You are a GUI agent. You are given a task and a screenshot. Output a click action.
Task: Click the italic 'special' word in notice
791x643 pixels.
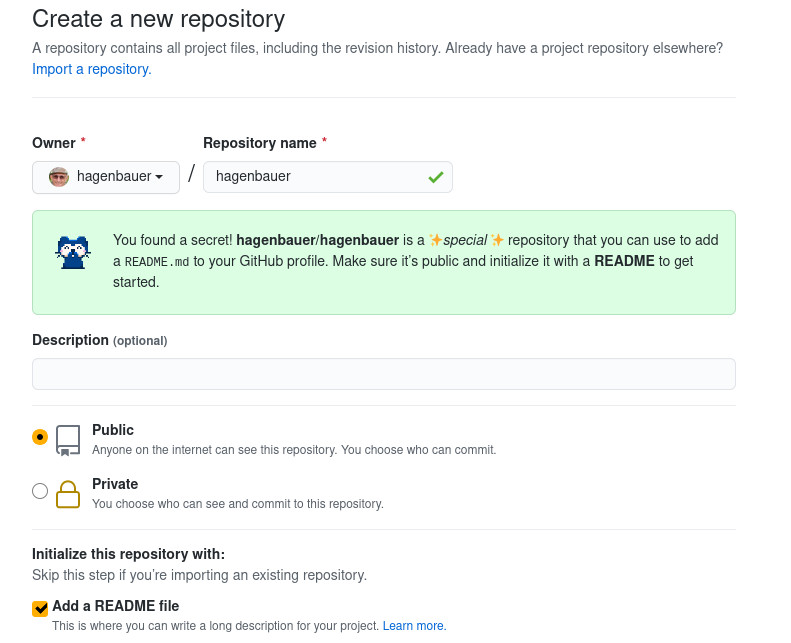(x=465, y=240)
